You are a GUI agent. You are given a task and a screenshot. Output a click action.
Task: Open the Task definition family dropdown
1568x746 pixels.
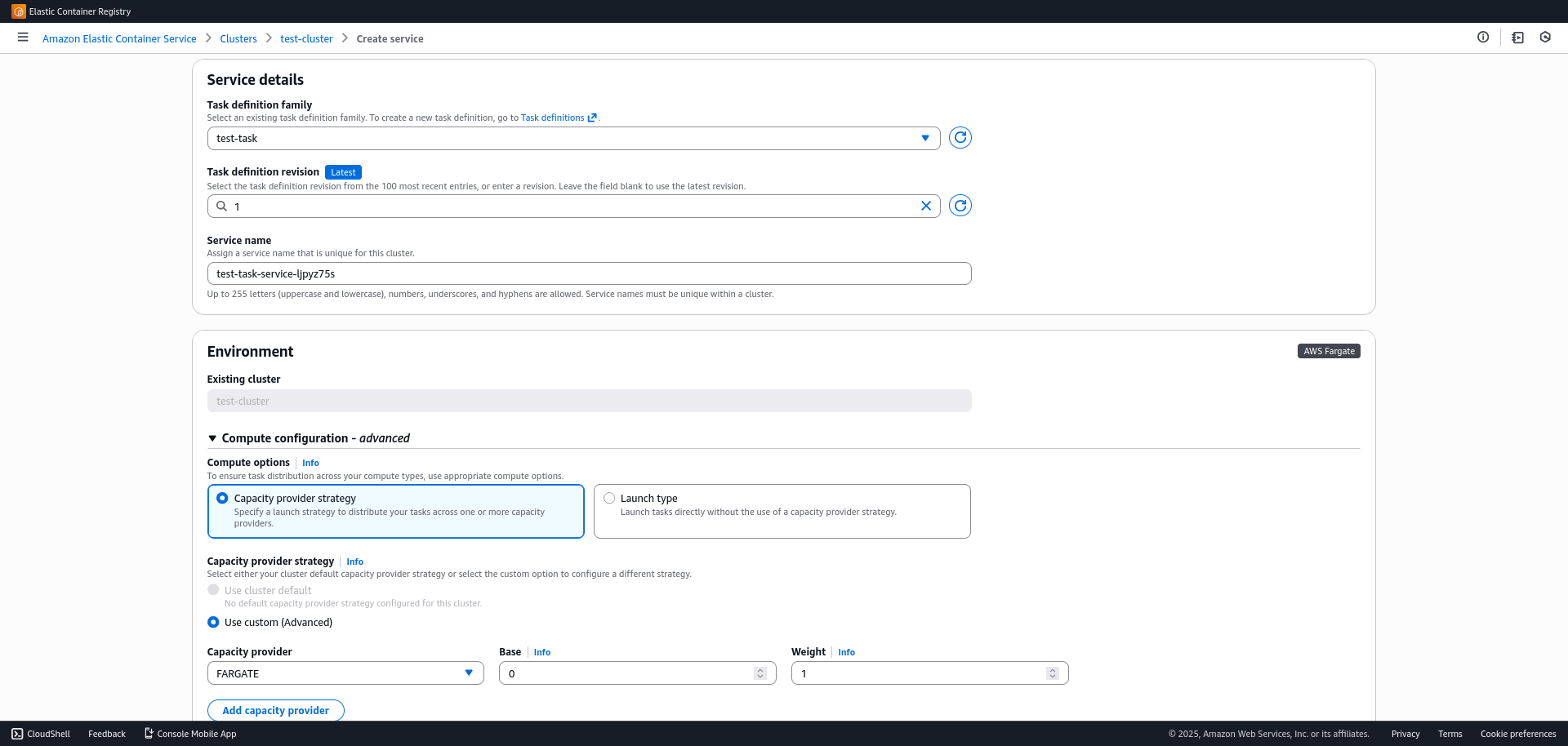(924, 138)
